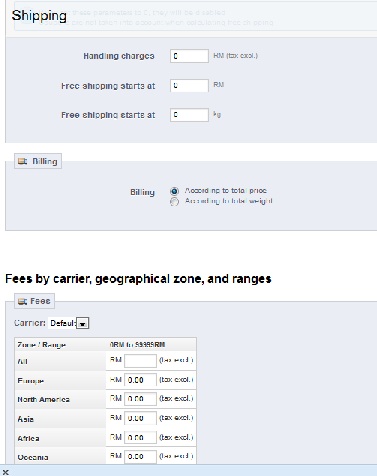Image resolution: width=377 pixels, height=476 pixels.
Task: Click the All zones fee field
Action: click(140, 361)
